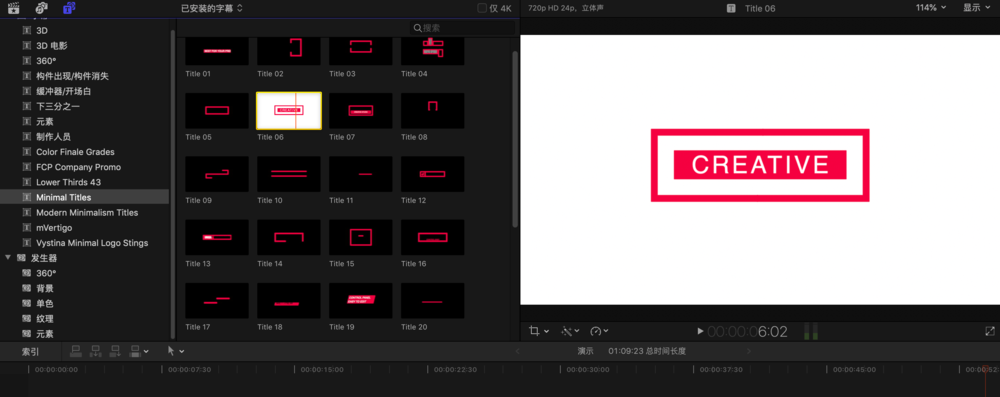Open the Photos and Audio sidebar icon
The image size is (1000, 397).
tap(41, 8)
